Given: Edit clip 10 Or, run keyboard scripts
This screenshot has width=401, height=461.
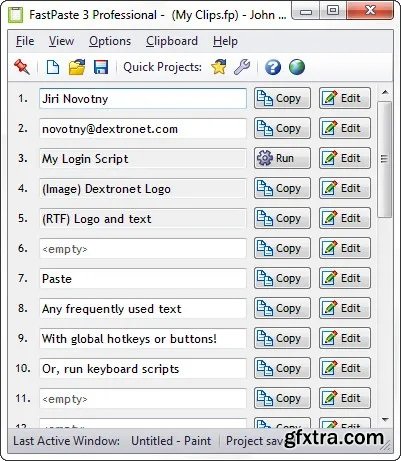Looking at the screenshot, I should [x=345, y=368].
